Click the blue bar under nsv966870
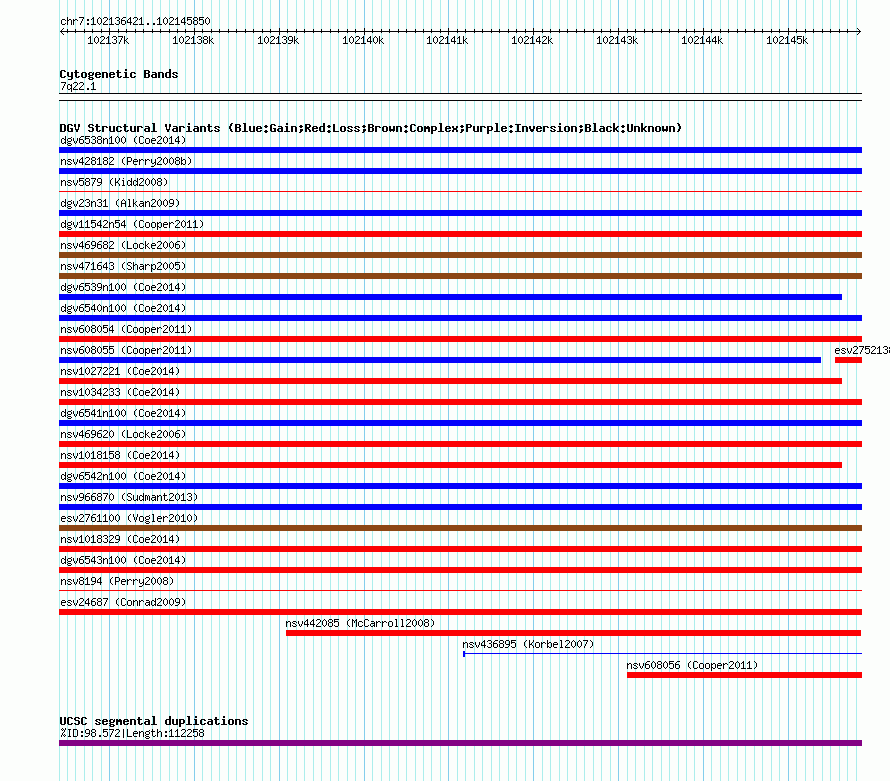This screenshot has height=781, width=890. coord(460,507)
